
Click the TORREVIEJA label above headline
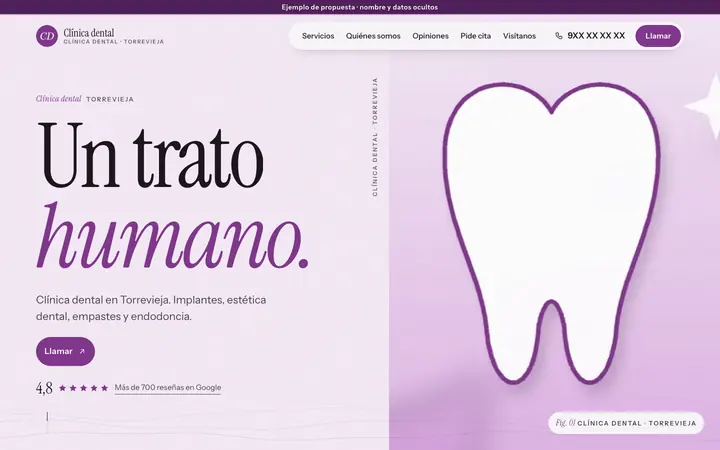(110, 99)
